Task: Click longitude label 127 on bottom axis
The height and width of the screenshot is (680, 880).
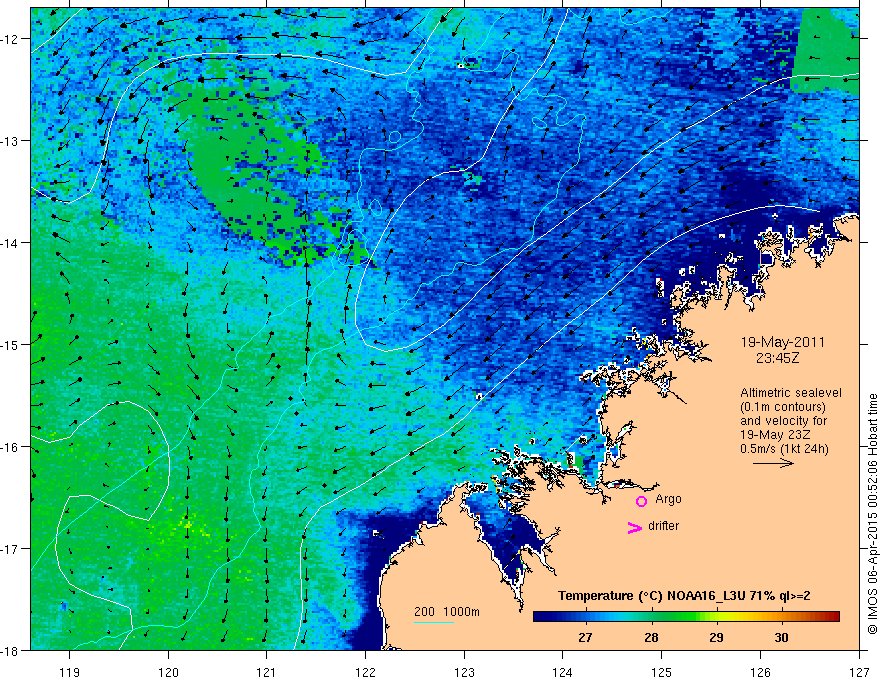Action: coord(859,672)
